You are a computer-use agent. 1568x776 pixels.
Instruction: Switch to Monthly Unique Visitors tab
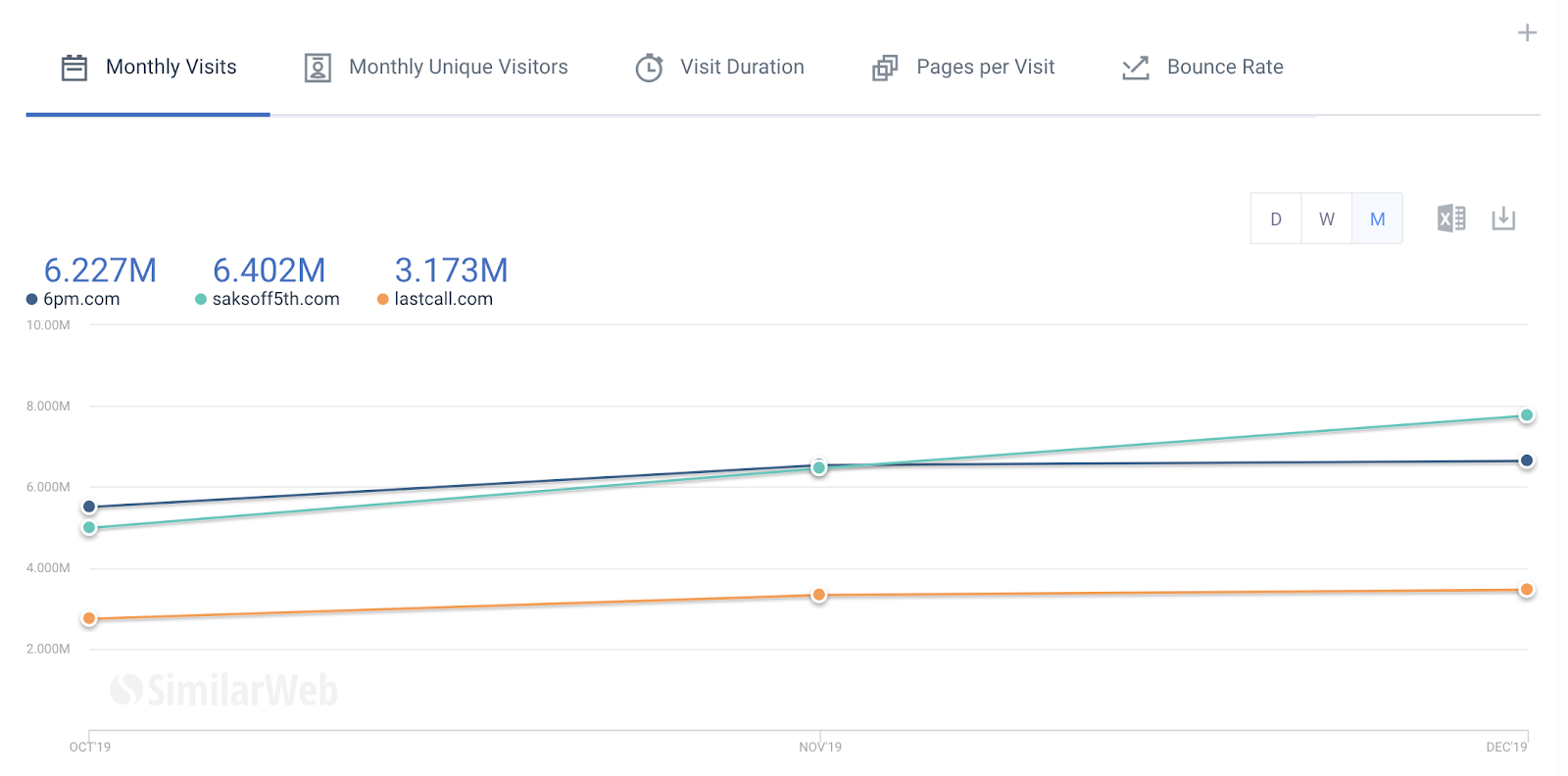tap(436, 67)
